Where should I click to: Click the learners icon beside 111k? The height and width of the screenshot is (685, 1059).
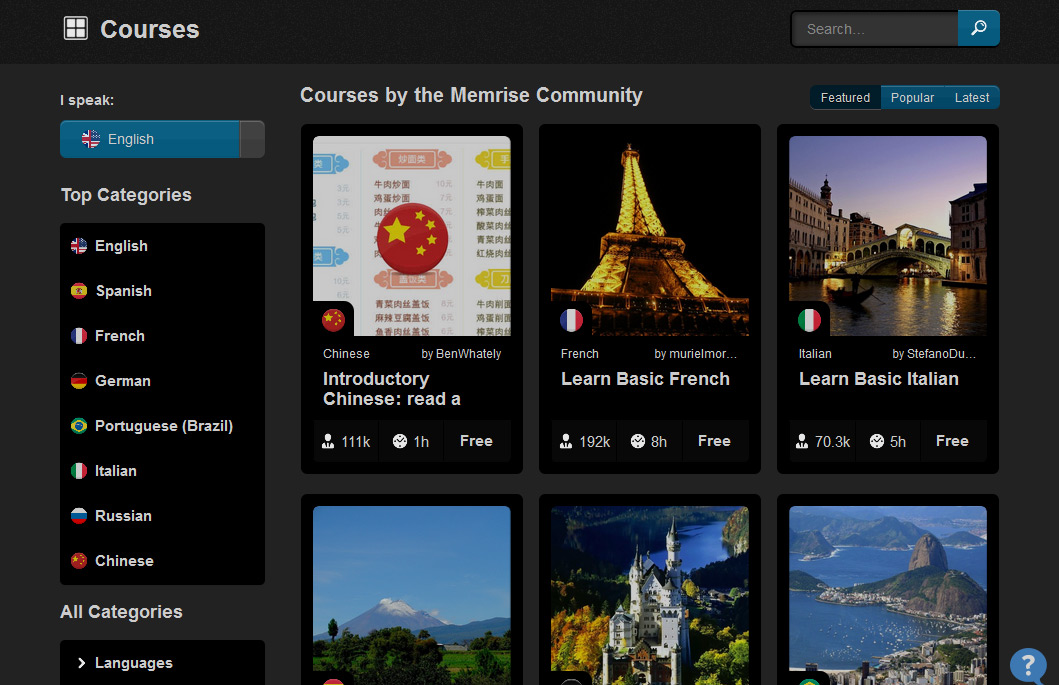328,441
